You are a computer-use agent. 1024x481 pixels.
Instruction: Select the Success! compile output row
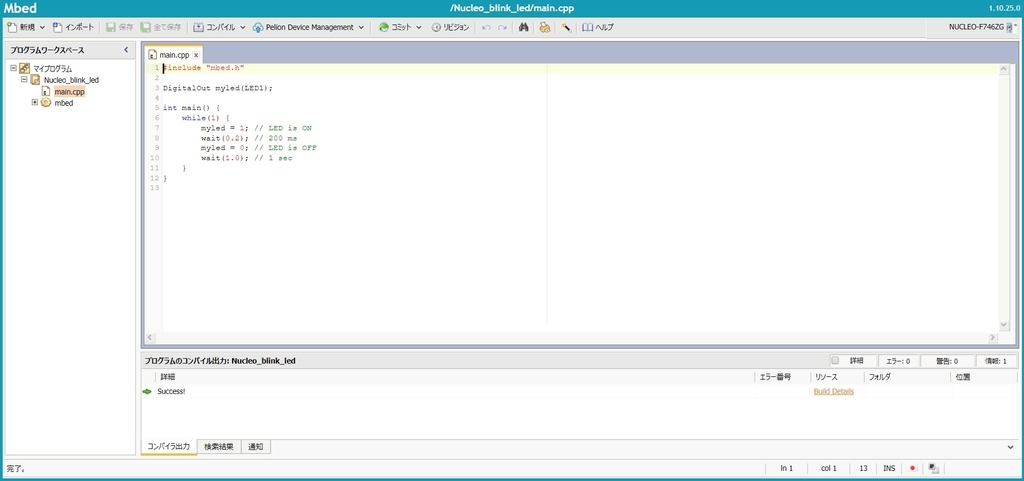point(579,392)
